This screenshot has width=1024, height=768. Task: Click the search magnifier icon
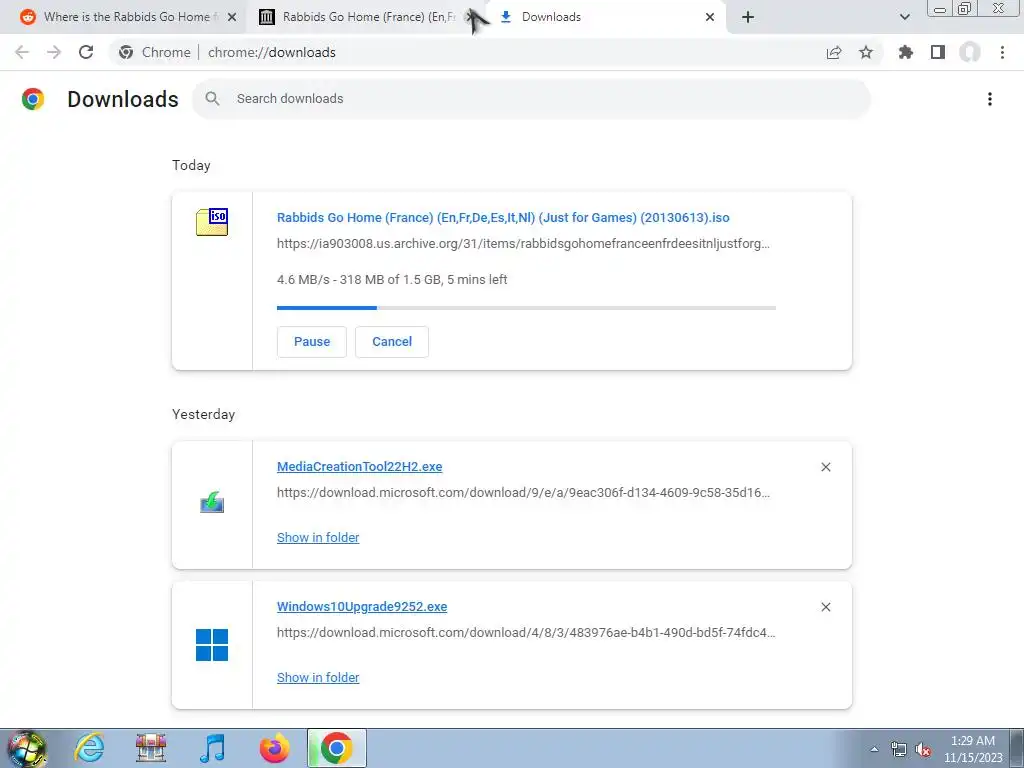tap(212, 99)
